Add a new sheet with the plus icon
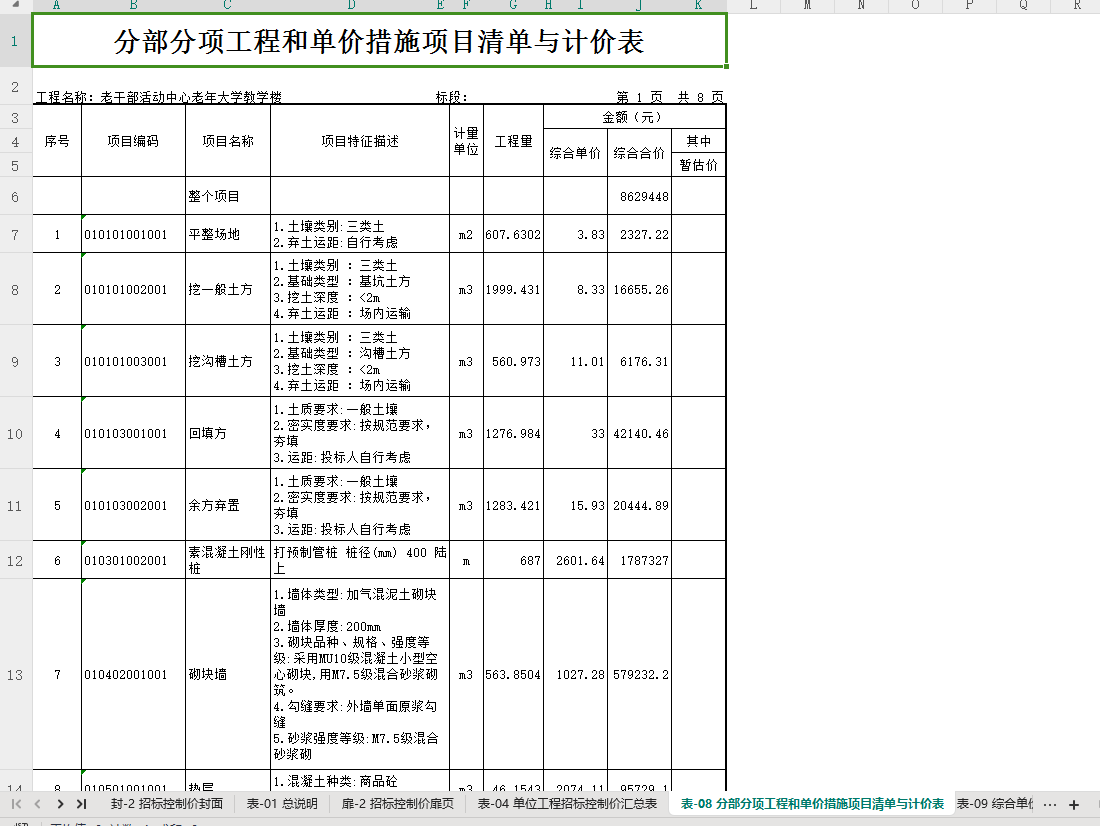 tap(1073, 805)
